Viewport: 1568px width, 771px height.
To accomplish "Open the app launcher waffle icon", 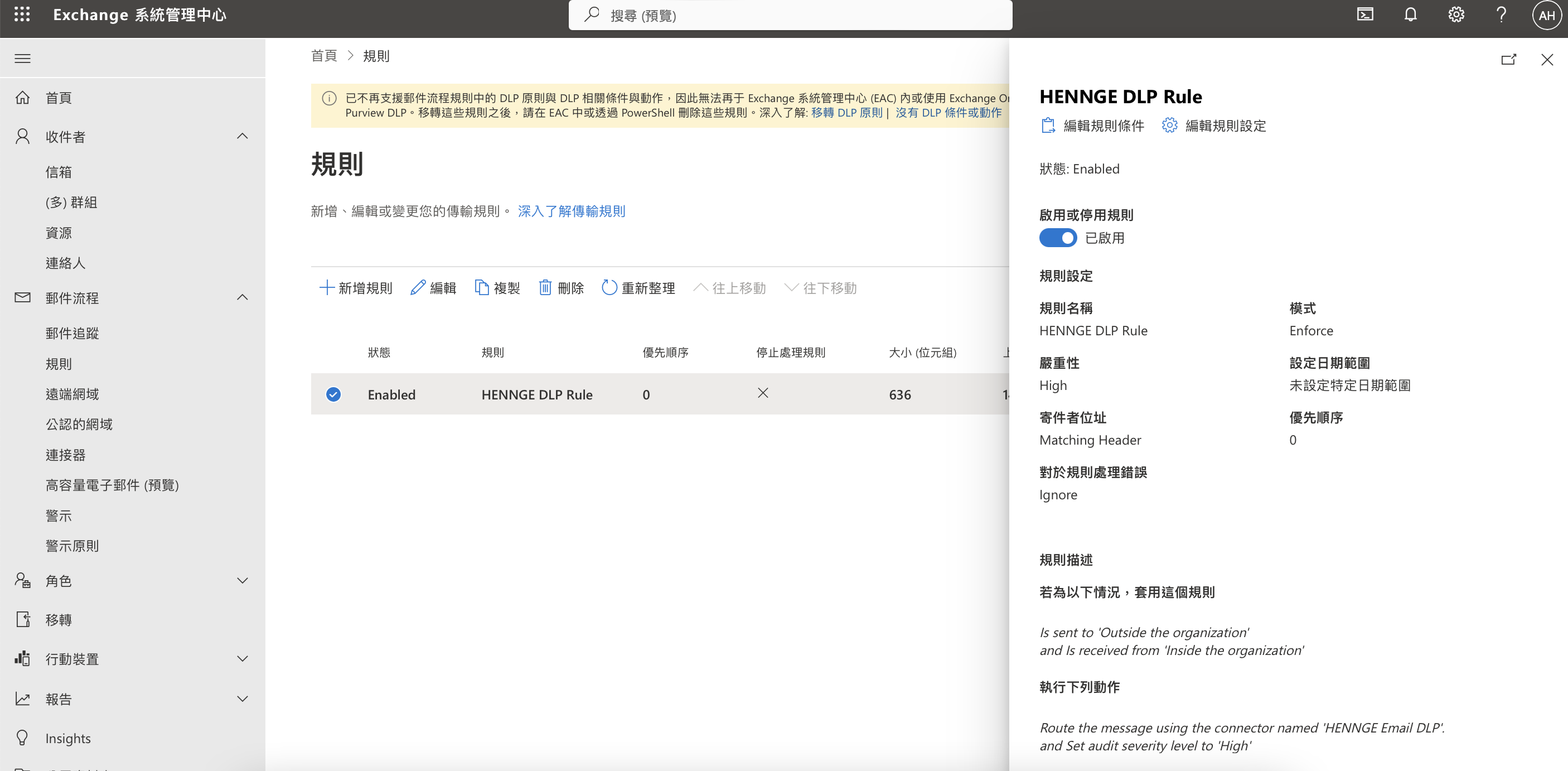I will tap(22, 15).
